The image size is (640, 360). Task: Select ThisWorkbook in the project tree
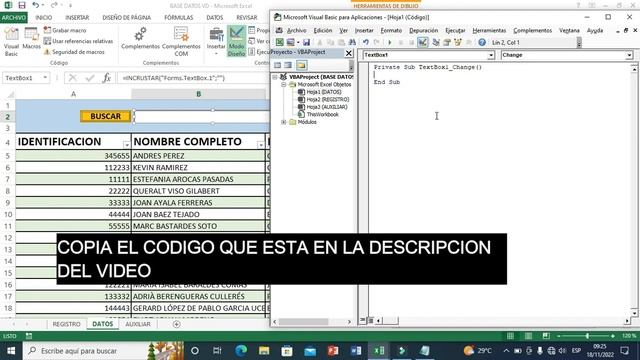coord(322,114)
